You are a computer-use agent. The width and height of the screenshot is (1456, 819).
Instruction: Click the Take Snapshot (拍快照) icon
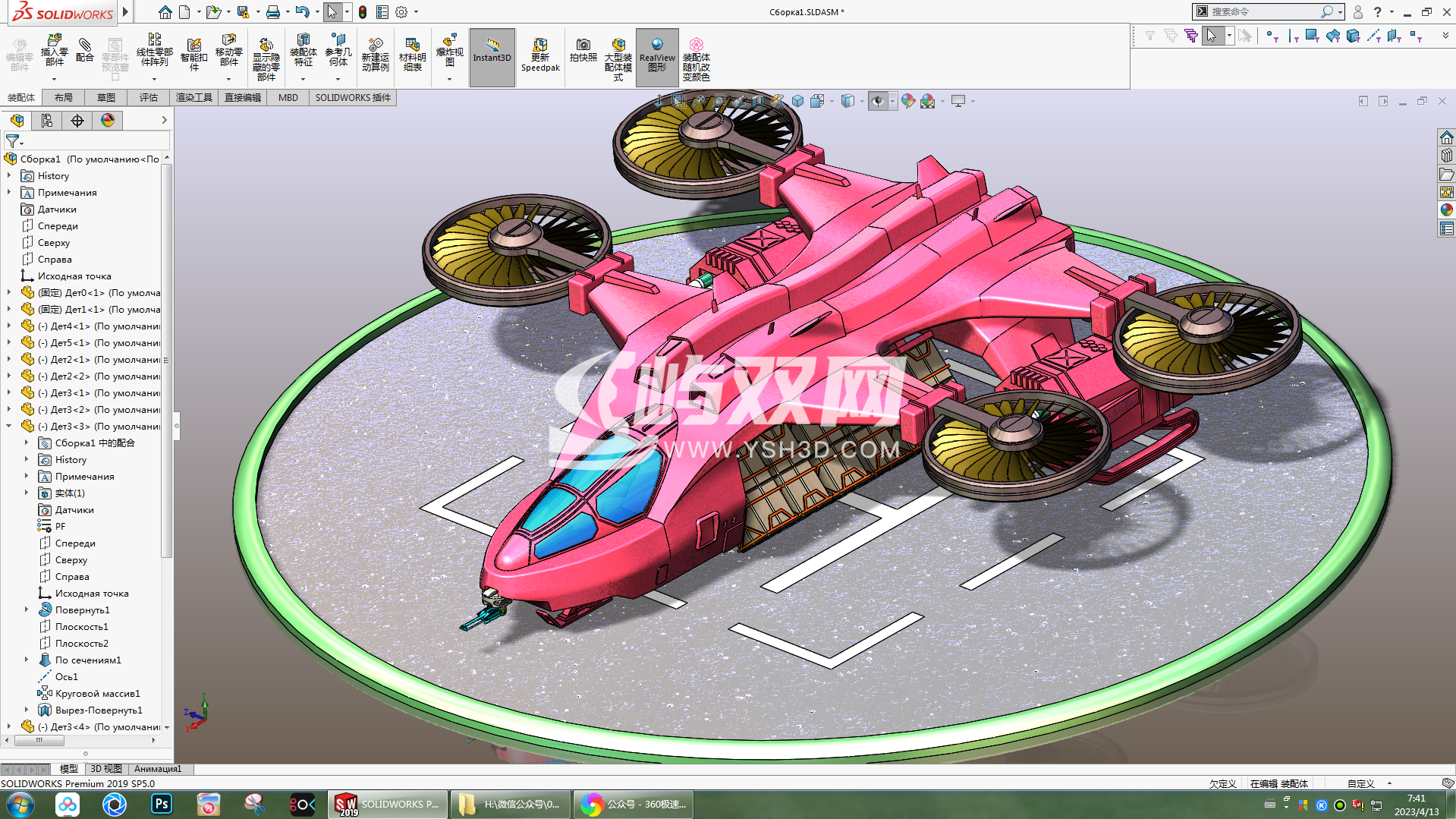[x=583, y=51]
